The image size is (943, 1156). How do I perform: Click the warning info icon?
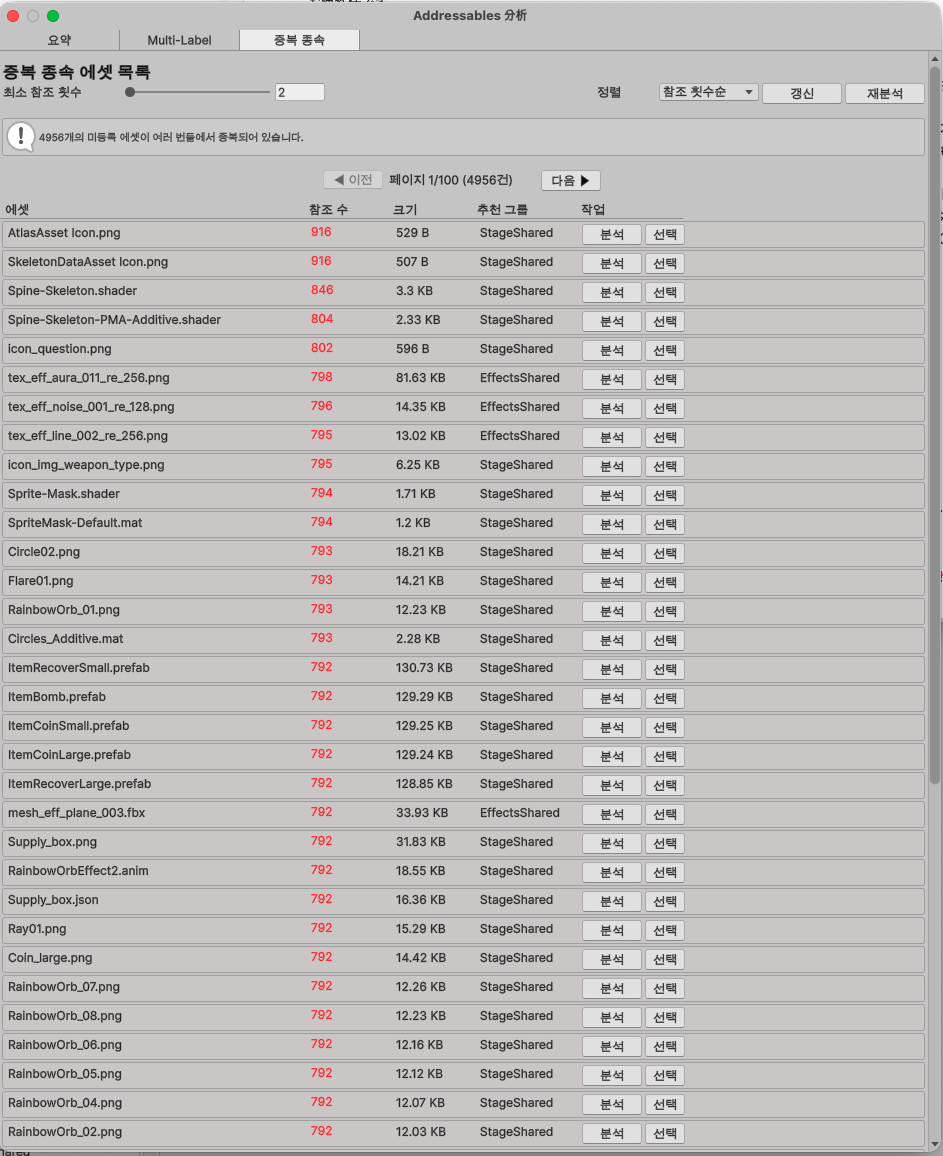tap(22, 137)
